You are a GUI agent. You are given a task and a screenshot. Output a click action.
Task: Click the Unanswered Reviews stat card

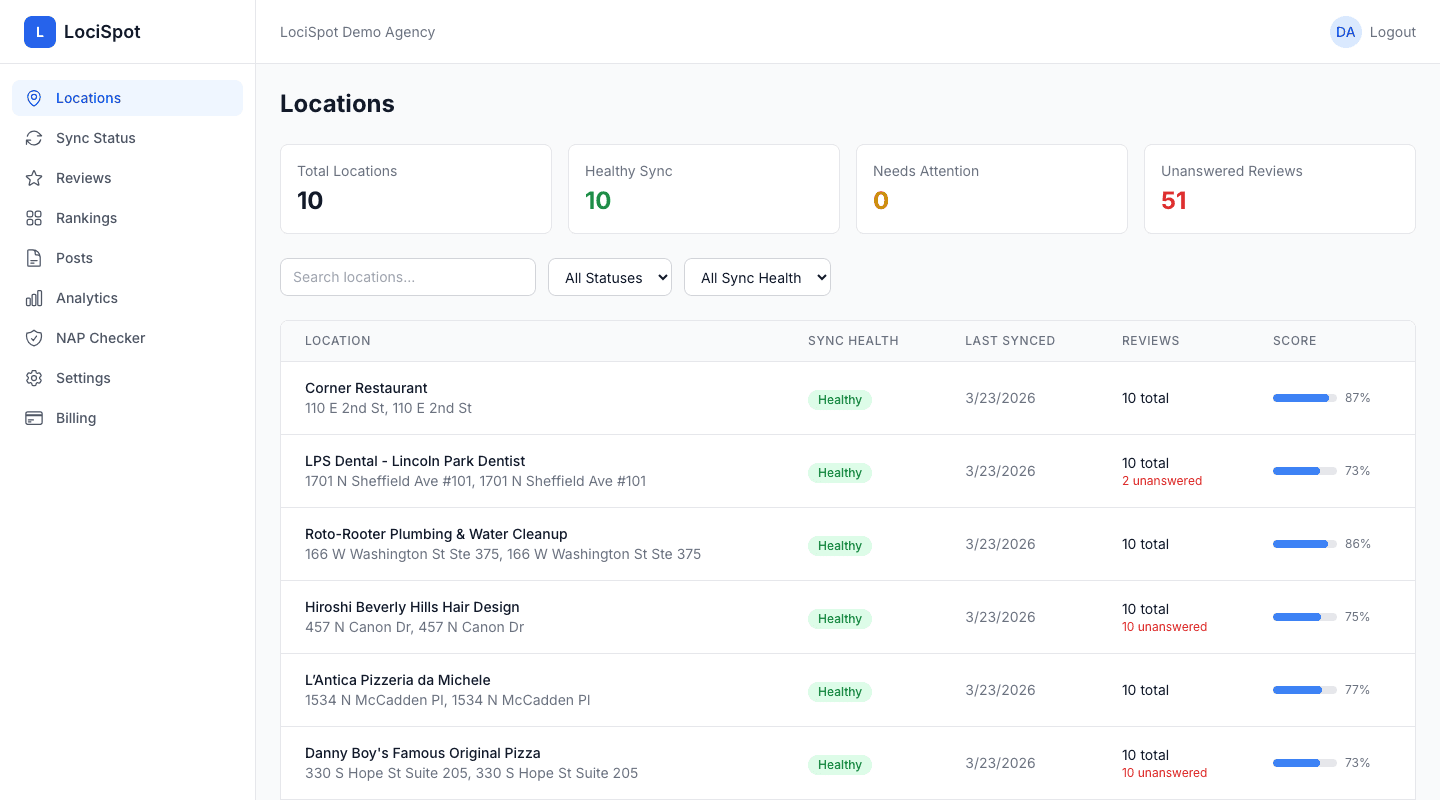(x=1280, y=189)
